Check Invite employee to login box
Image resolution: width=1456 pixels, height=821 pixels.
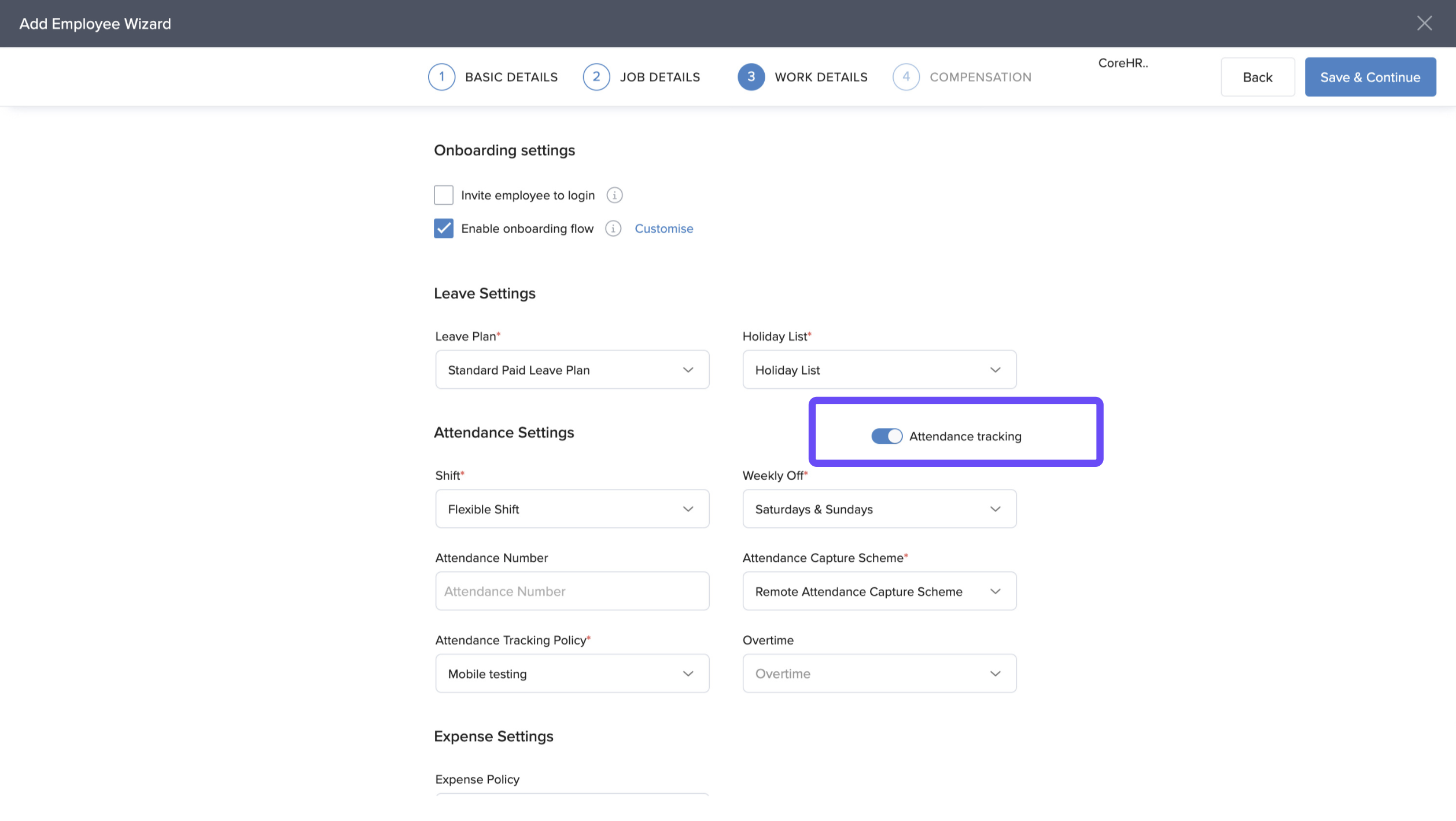click(444, 196)
